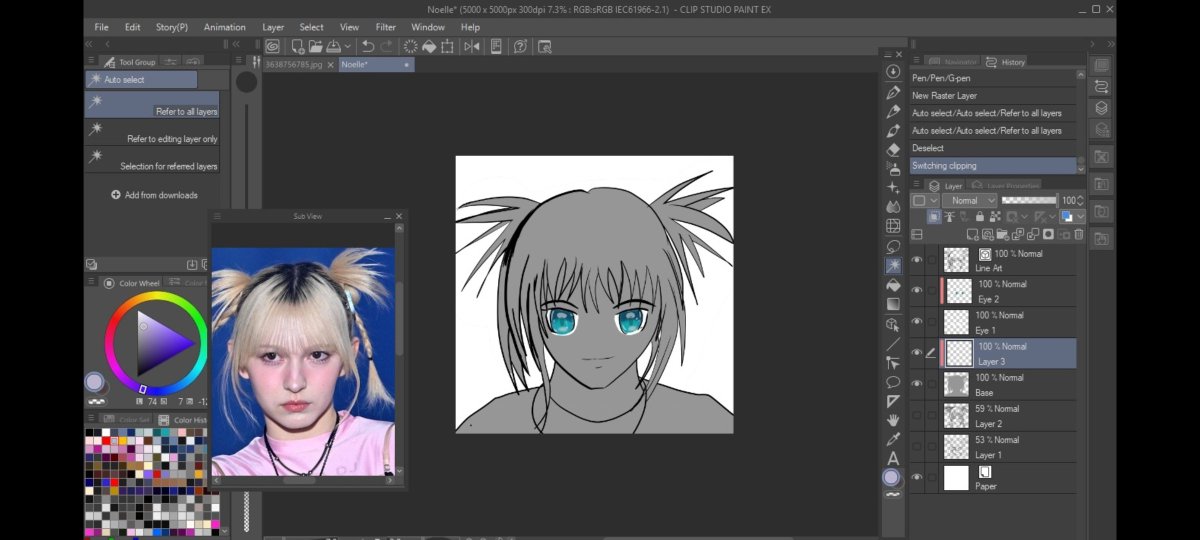Open Clip Studio support help icon
1200x540 pixels.
520,46
